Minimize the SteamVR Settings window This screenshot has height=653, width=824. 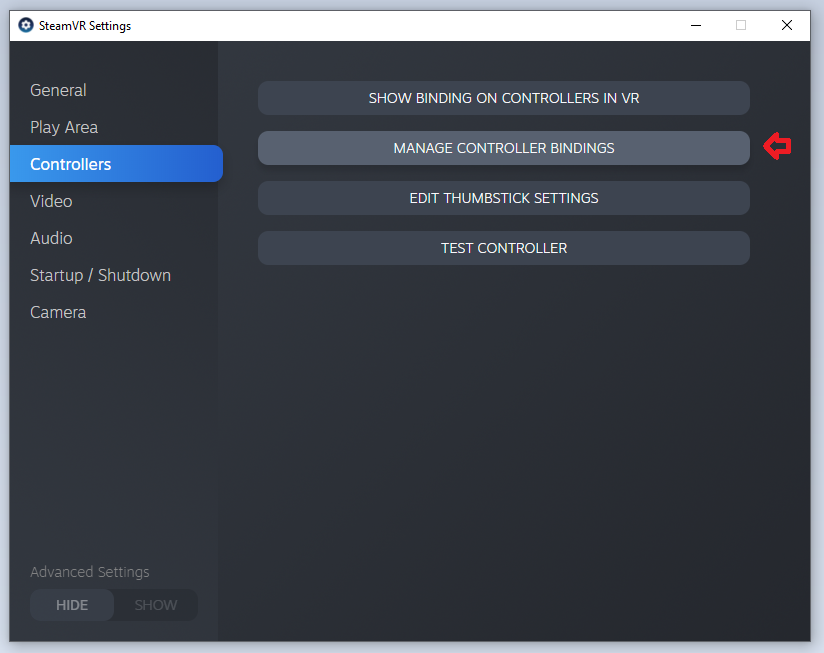click(x=696, y=25)
